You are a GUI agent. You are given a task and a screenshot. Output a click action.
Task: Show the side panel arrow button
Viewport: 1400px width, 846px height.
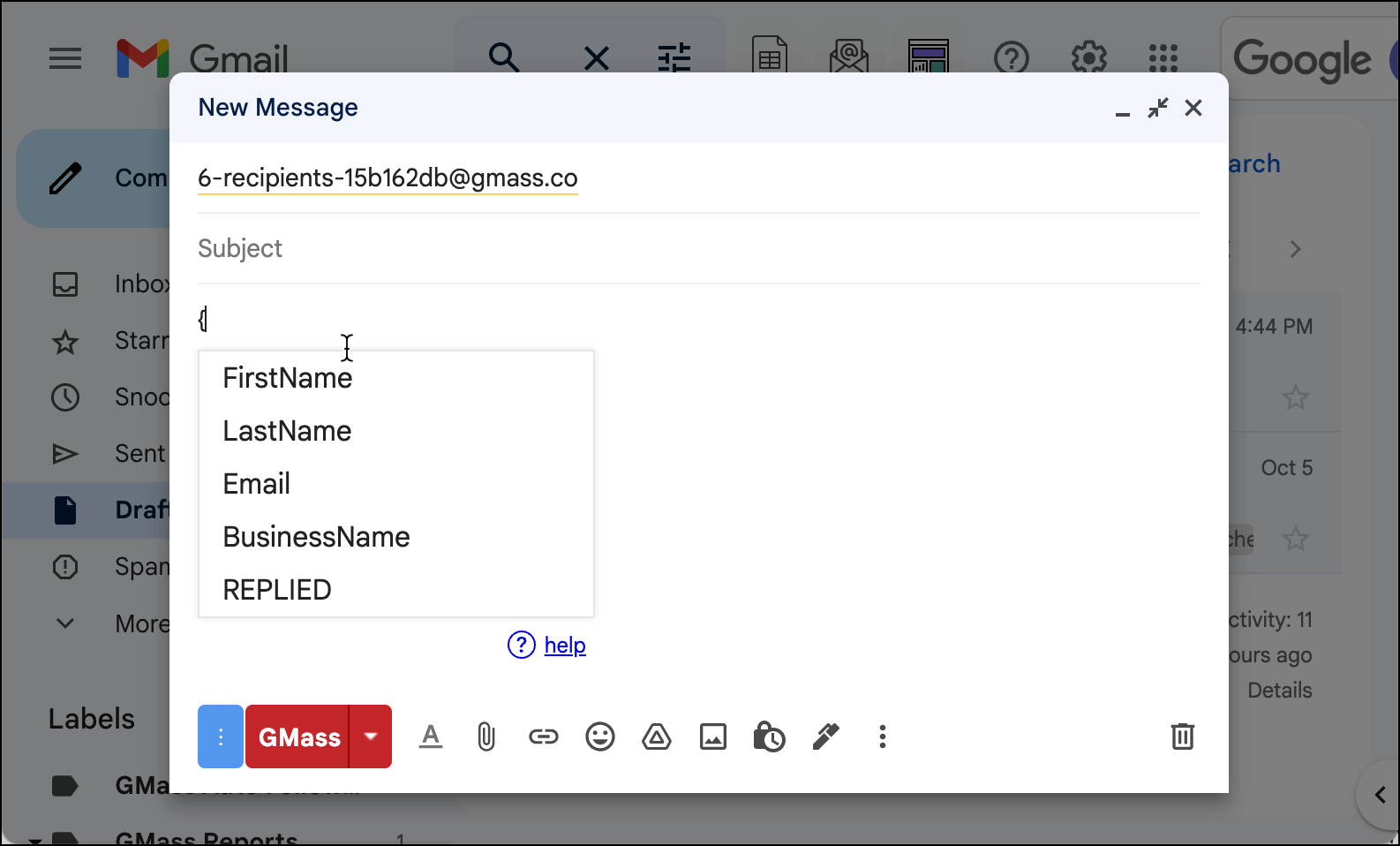click(1380, 795)
